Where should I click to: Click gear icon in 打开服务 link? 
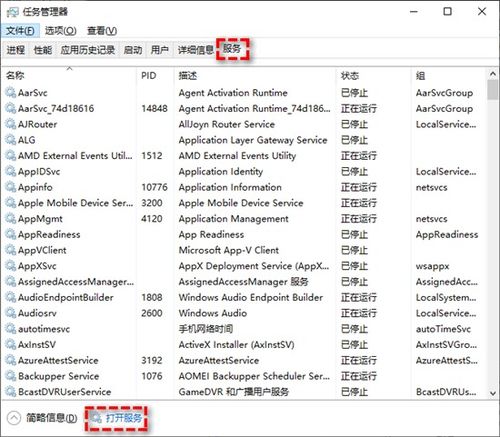pos(97,418)
